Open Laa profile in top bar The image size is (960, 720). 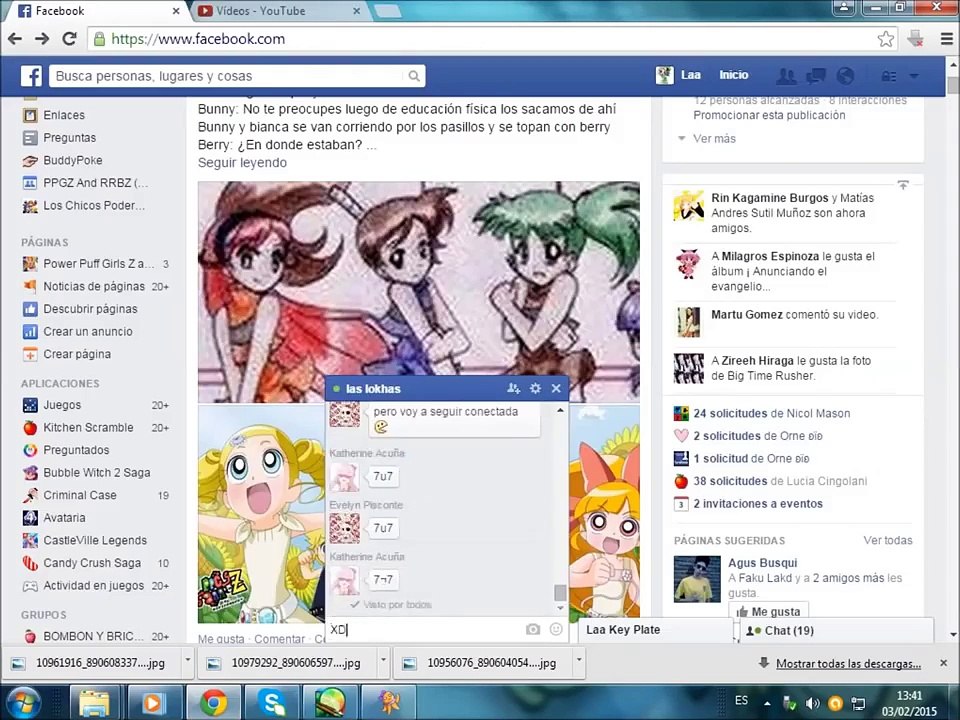pos(678,75)
